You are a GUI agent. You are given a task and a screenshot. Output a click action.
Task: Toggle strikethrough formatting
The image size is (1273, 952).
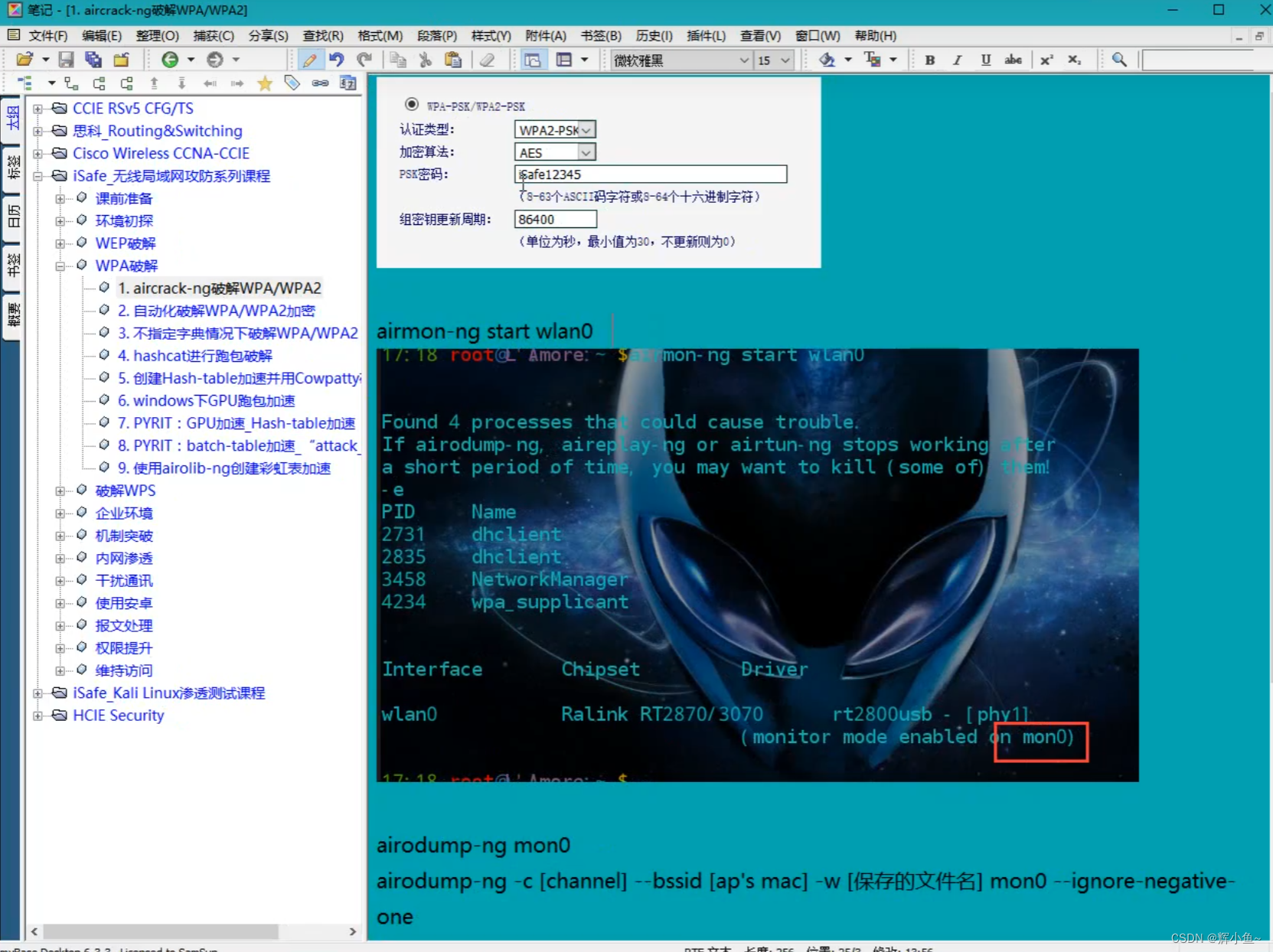pyautogui.click(x=1014, y=60)
